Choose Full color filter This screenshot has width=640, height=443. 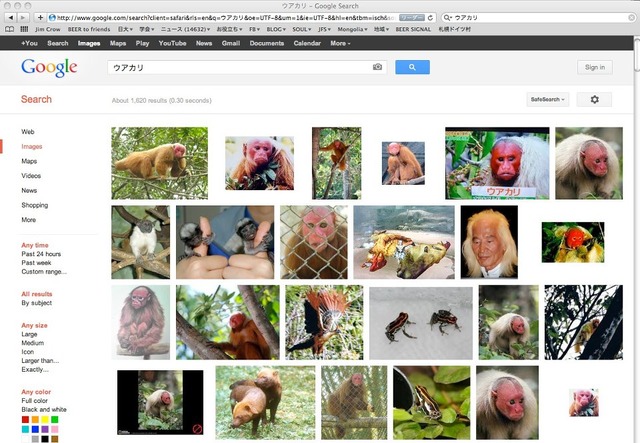point(35,401)
